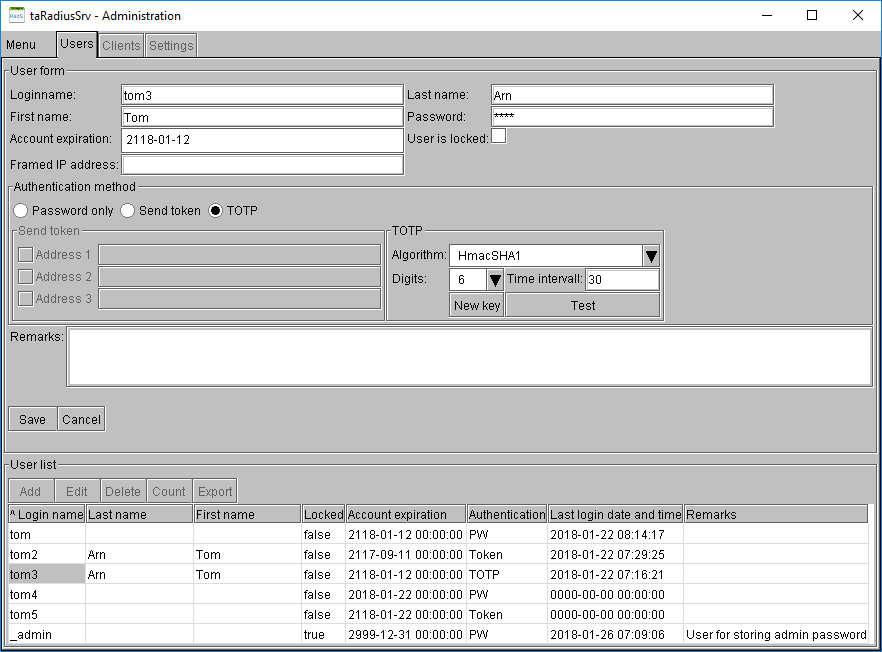Toggle the Address 2 checkbox
The height and width of the screenshot is (652, 882).
(25, 277)
